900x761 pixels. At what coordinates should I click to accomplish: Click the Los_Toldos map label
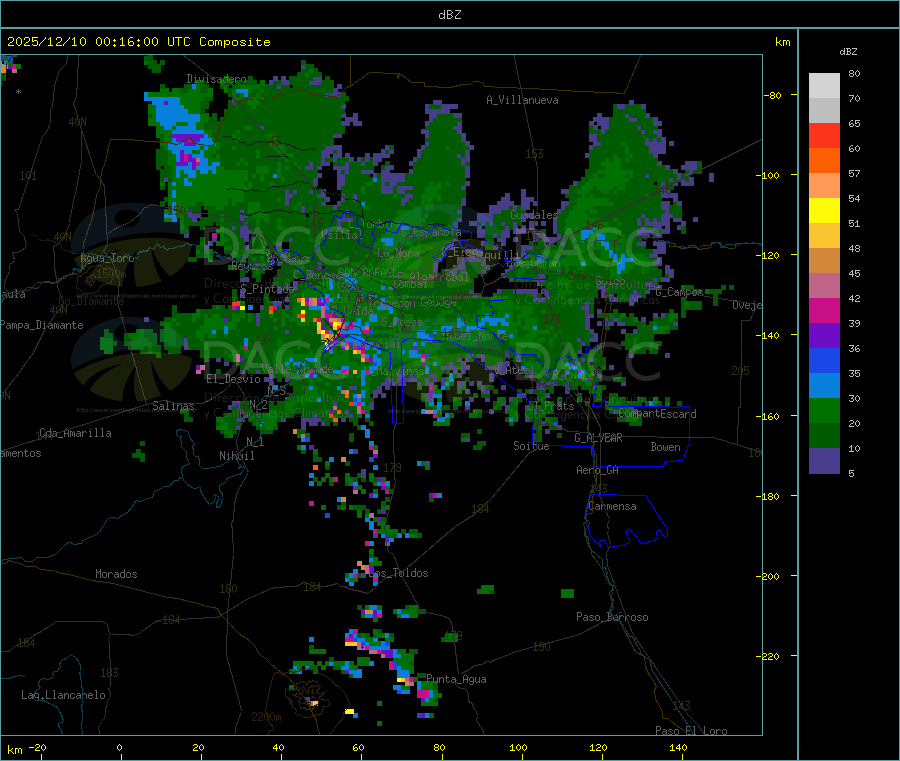[x=399, y=573]
